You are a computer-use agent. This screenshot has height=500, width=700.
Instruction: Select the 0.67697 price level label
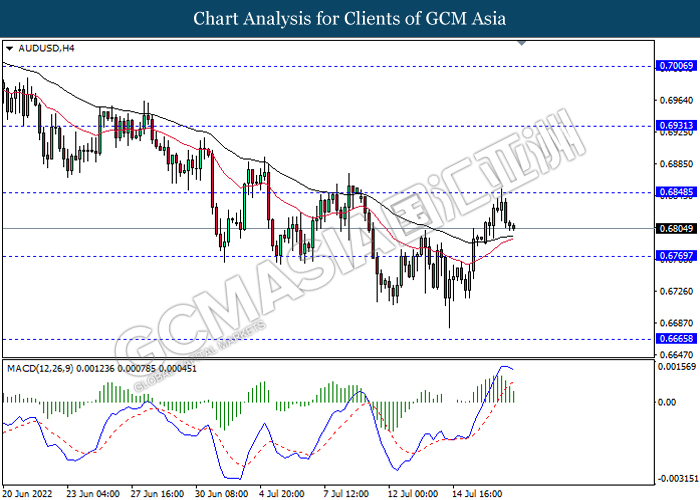(676, 256)
